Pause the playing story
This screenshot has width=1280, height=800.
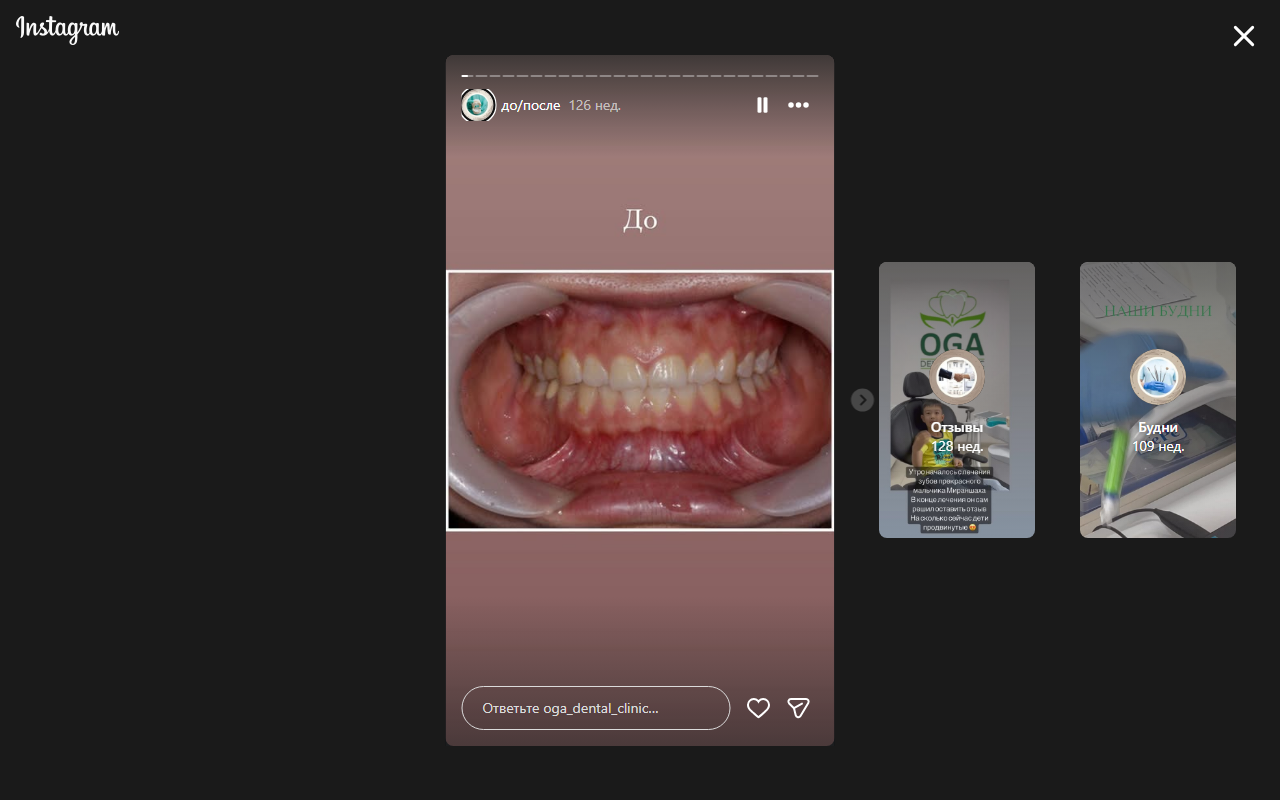click(x=762, y=105)
